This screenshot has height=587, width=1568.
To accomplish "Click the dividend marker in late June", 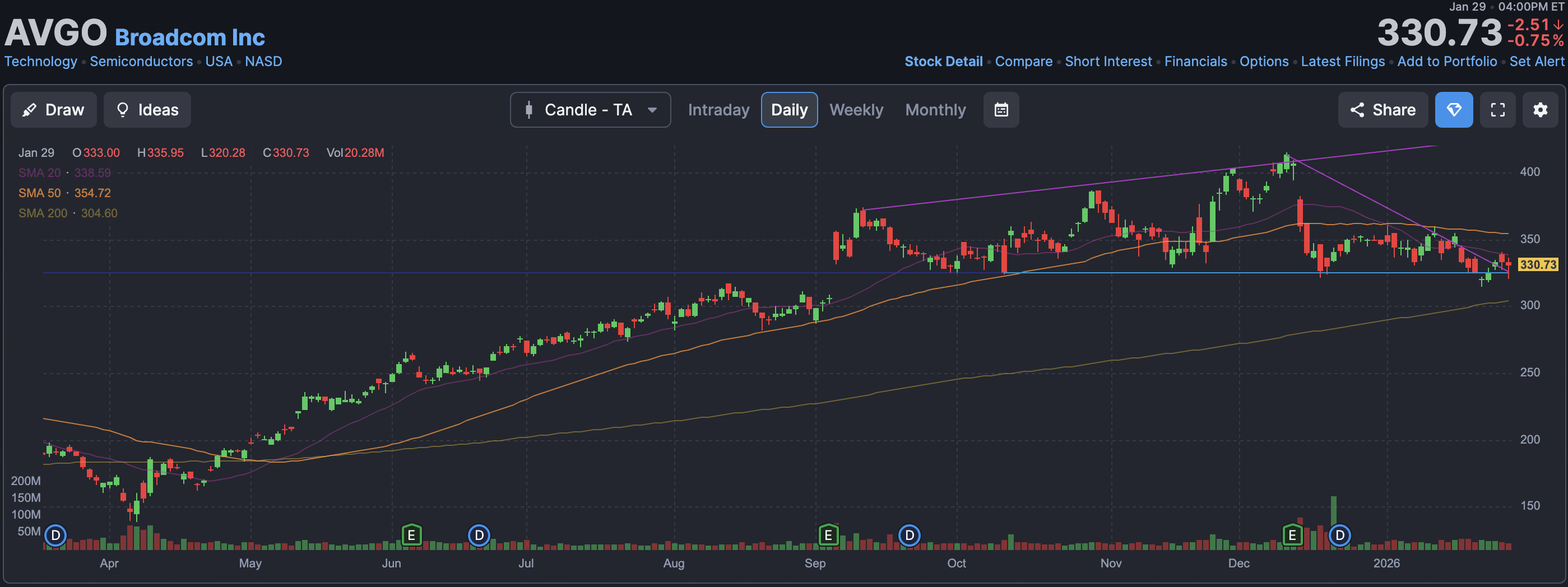I will pos(479,535).
